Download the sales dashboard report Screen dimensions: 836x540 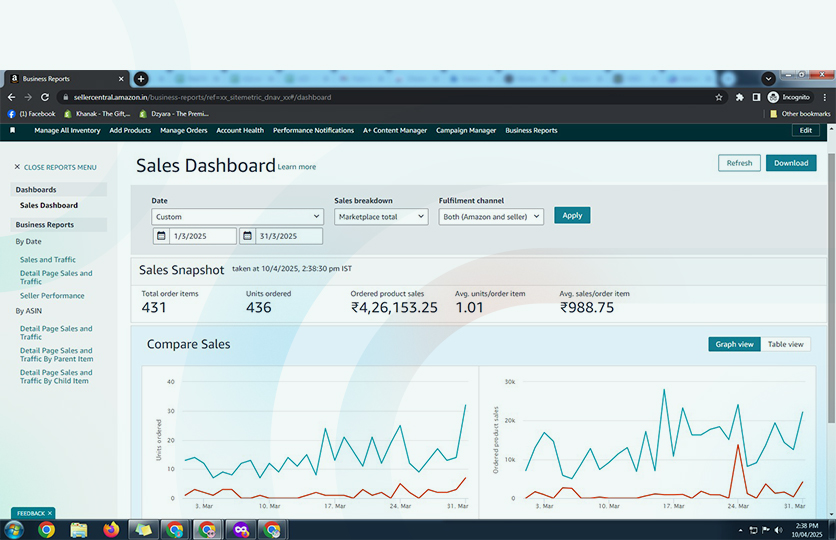[x=791, y=163]
